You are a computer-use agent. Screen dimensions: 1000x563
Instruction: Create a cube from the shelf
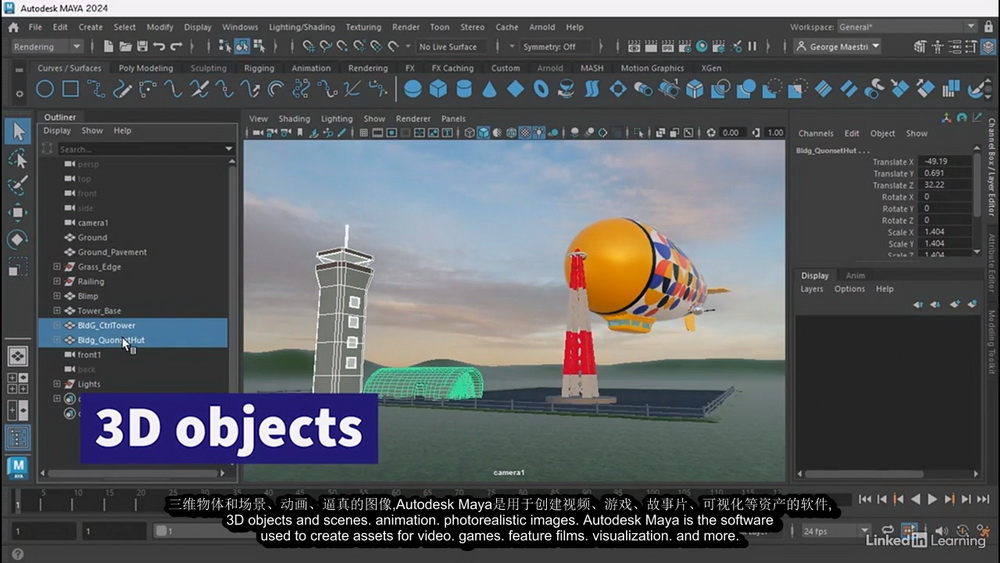click(x=438, y=89)
